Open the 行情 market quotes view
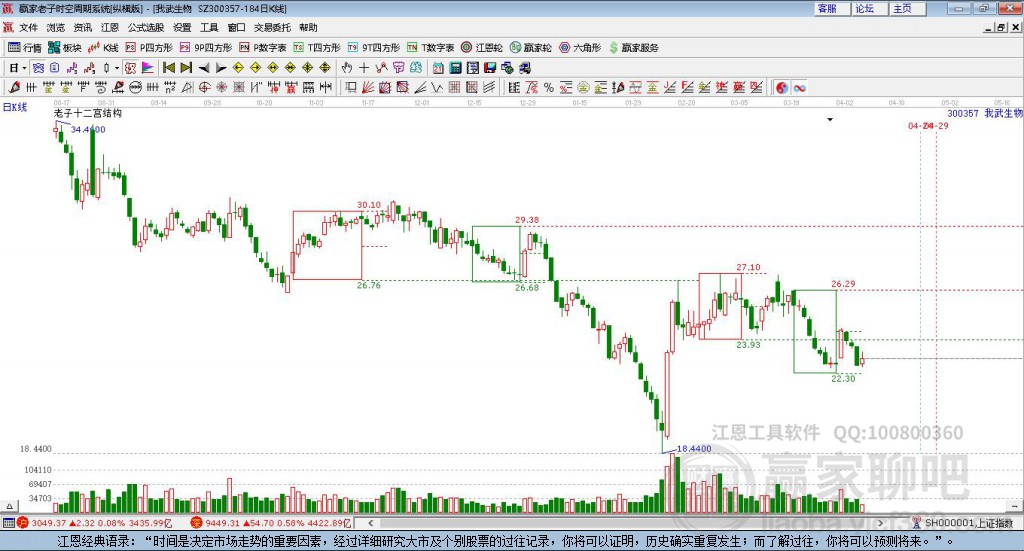The image size is (1024, 551). [25, 48]
